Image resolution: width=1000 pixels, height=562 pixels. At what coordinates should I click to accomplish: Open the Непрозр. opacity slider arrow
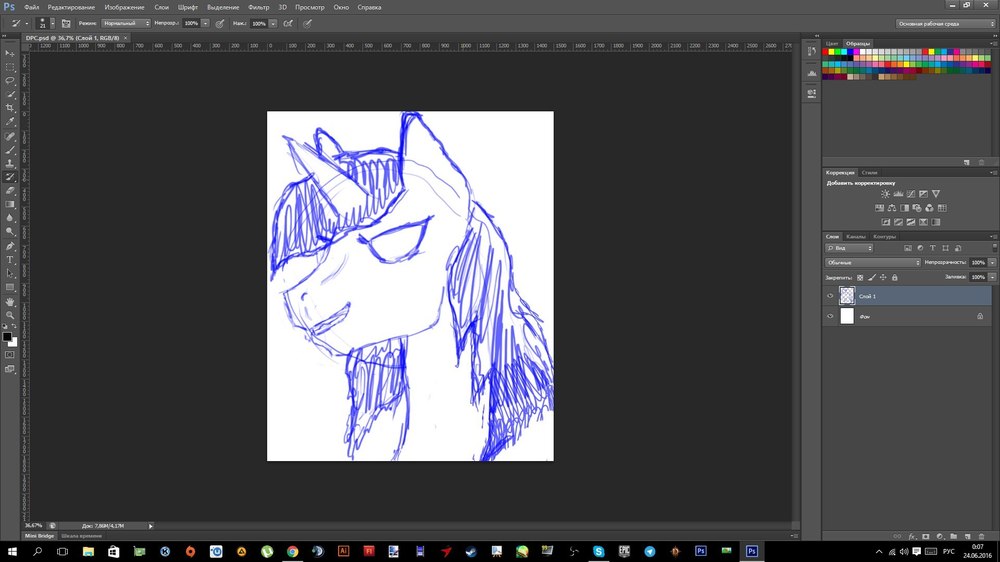pos(205,24)
